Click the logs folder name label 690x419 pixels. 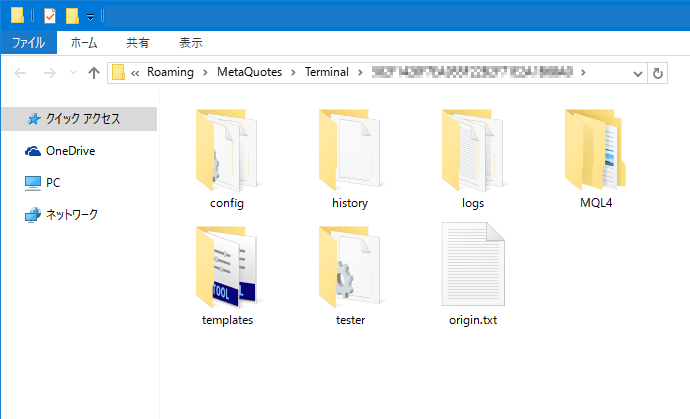(473, 203)
